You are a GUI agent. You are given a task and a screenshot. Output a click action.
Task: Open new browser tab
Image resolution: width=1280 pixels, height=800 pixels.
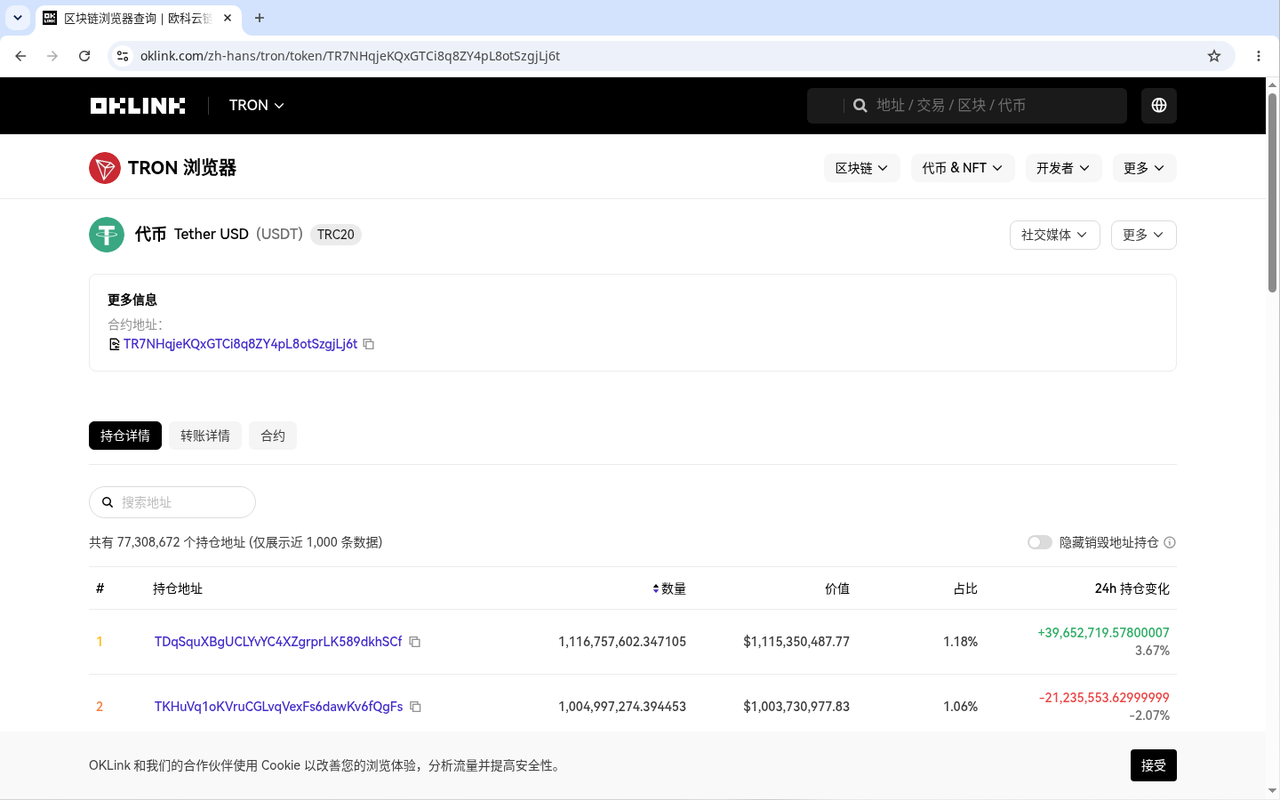coord(260,18)
